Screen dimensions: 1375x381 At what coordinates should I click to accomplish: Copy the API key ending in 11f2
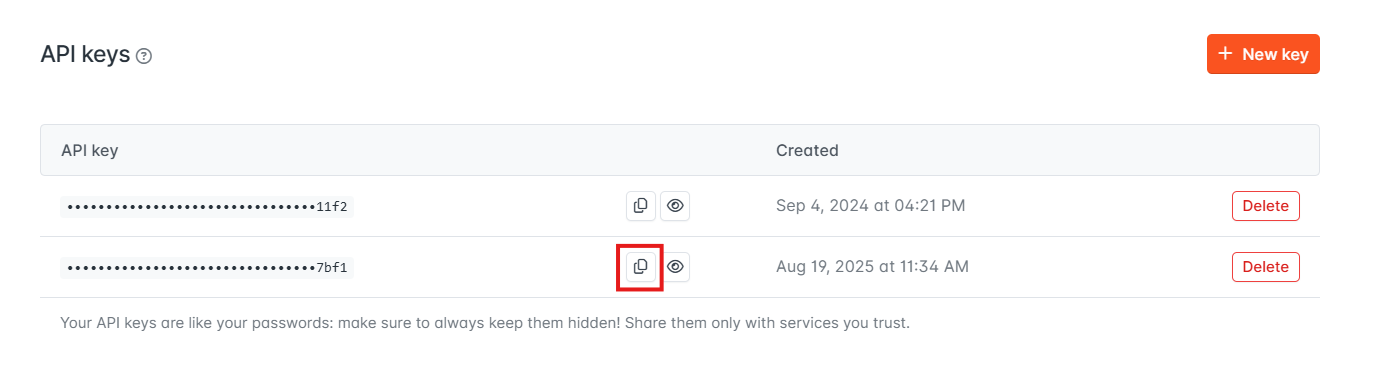[641, 206]
